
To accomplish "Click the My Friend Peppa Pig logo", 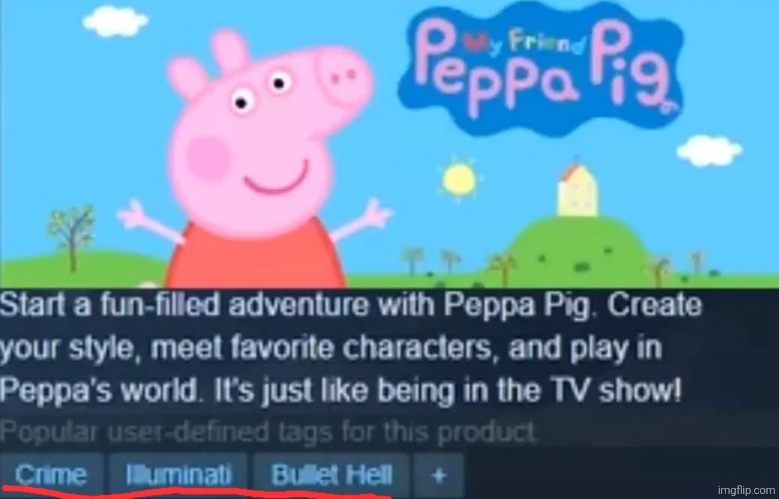I will [x=543, y=67].
